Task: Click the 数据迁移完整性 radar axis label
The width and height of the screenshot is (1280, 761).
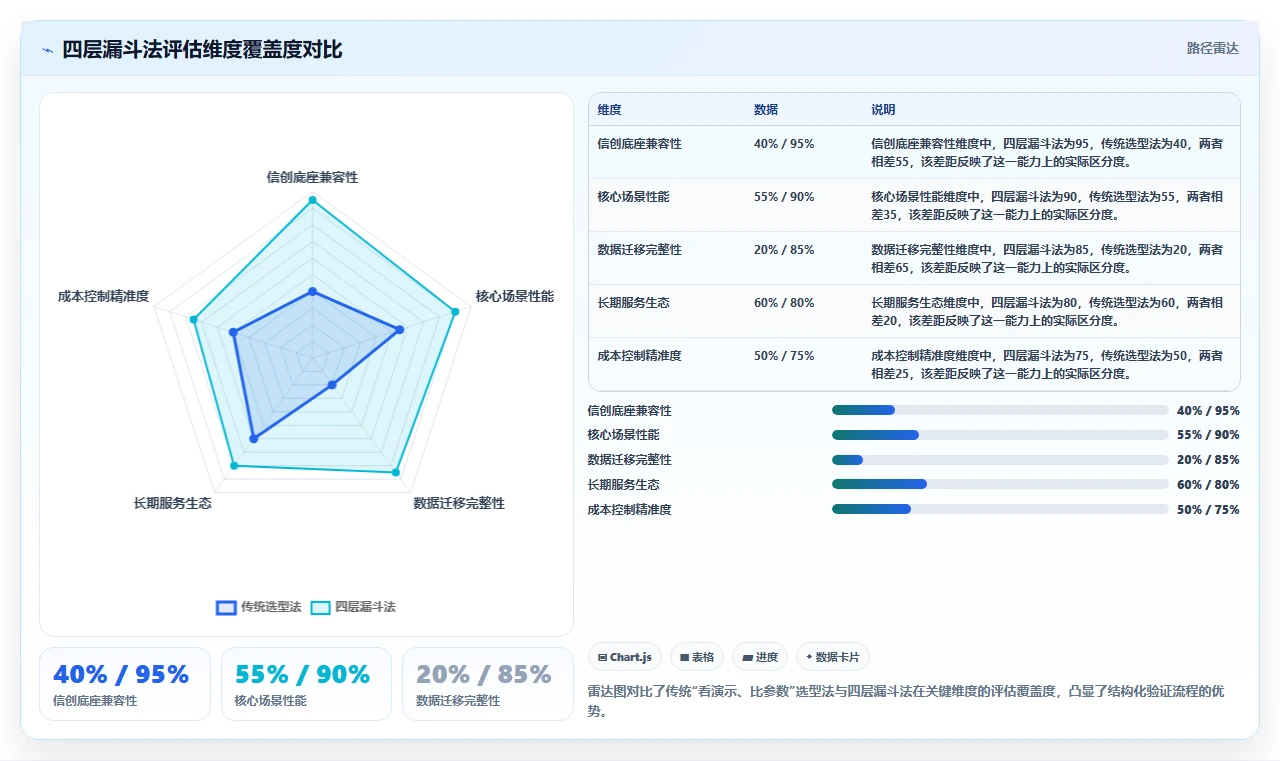Action: tap(459, 503)
